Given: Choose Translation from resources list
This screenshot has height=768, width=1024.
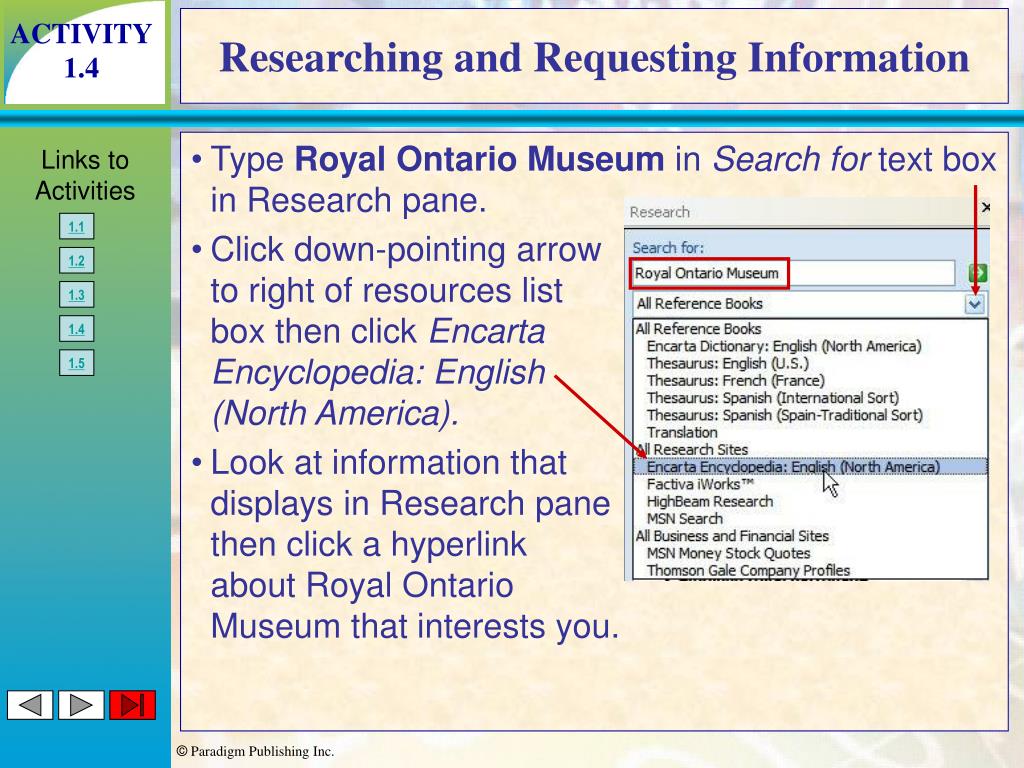Looking at the screenshot, I should click(682, 432).
